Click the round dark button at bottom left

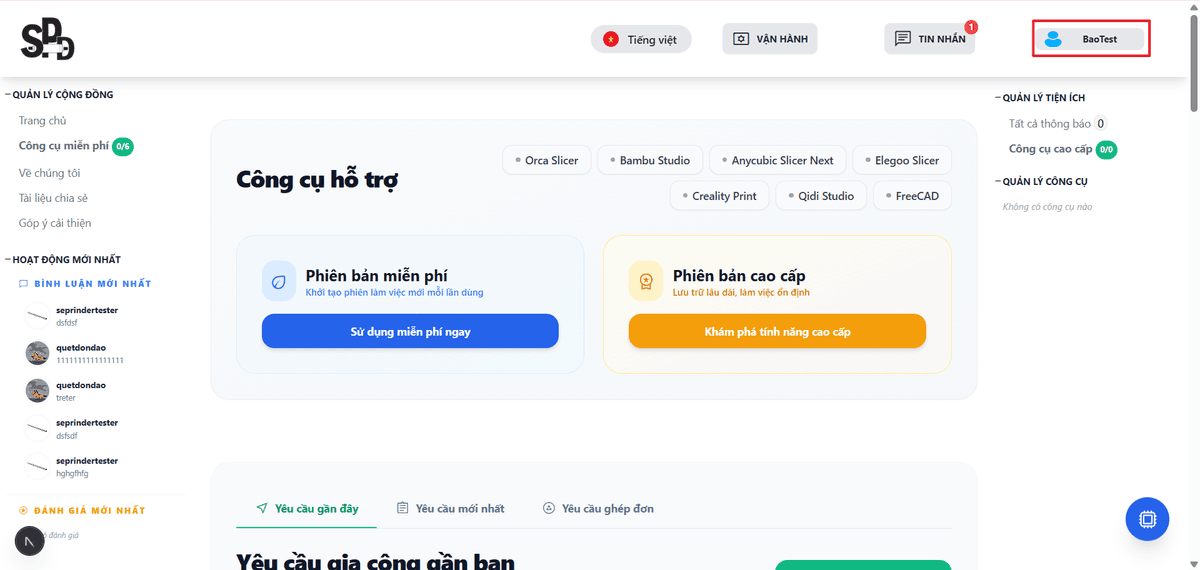[29, 541]
